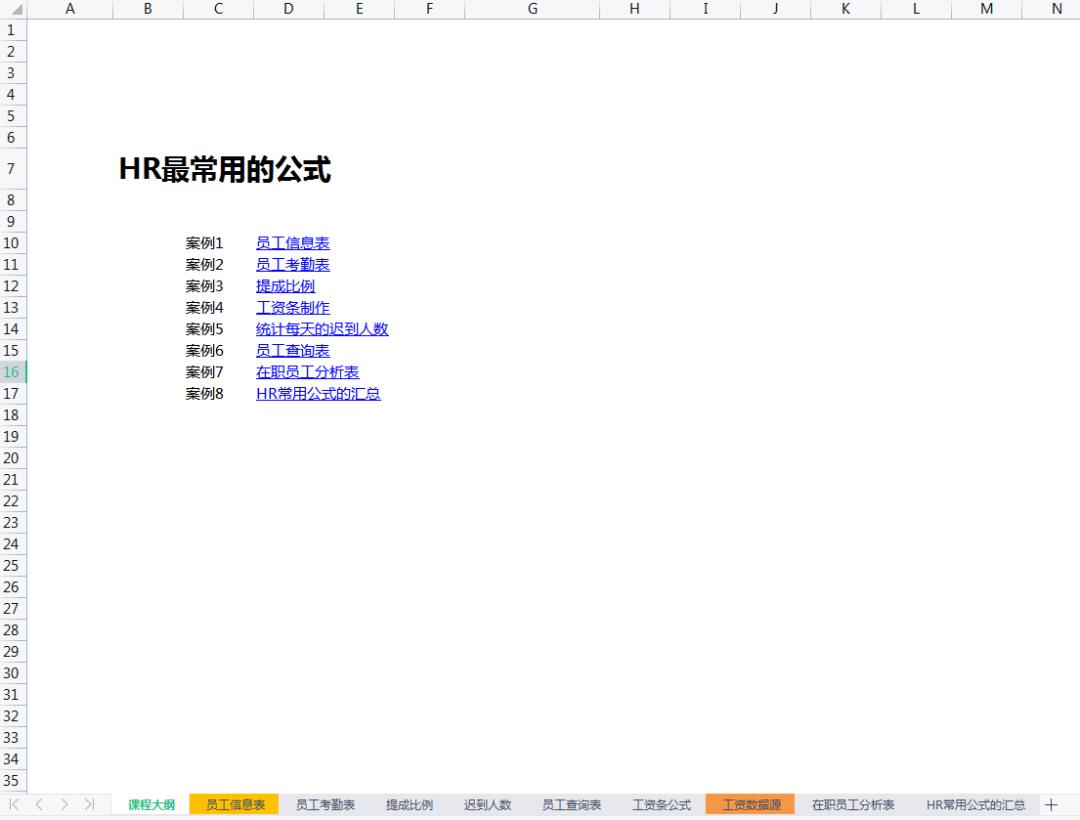Open the 工资数据源 sheet tab
The height and width of the screenshot is (820, 1080).
pos(751,804)
